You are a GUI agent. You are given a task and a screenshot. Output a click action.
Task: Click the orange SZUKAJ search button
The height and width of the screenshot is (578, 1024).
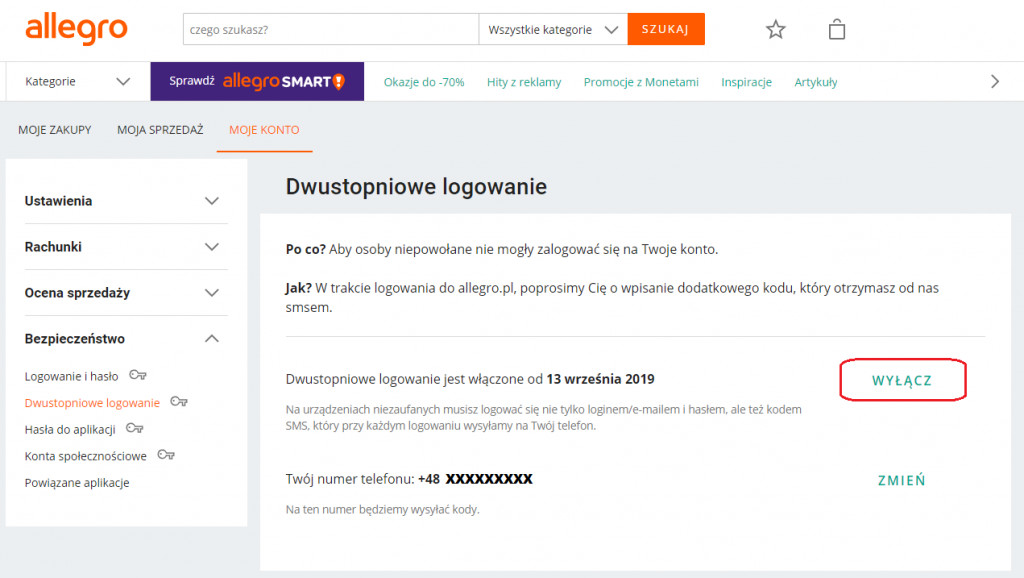(666, 30)
